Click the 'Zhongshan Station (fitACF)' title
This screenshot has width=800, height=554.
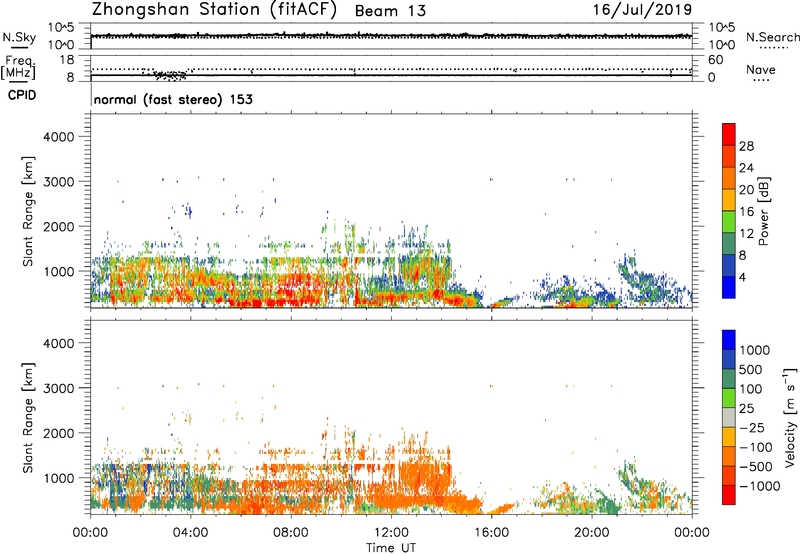pos(214,10)
